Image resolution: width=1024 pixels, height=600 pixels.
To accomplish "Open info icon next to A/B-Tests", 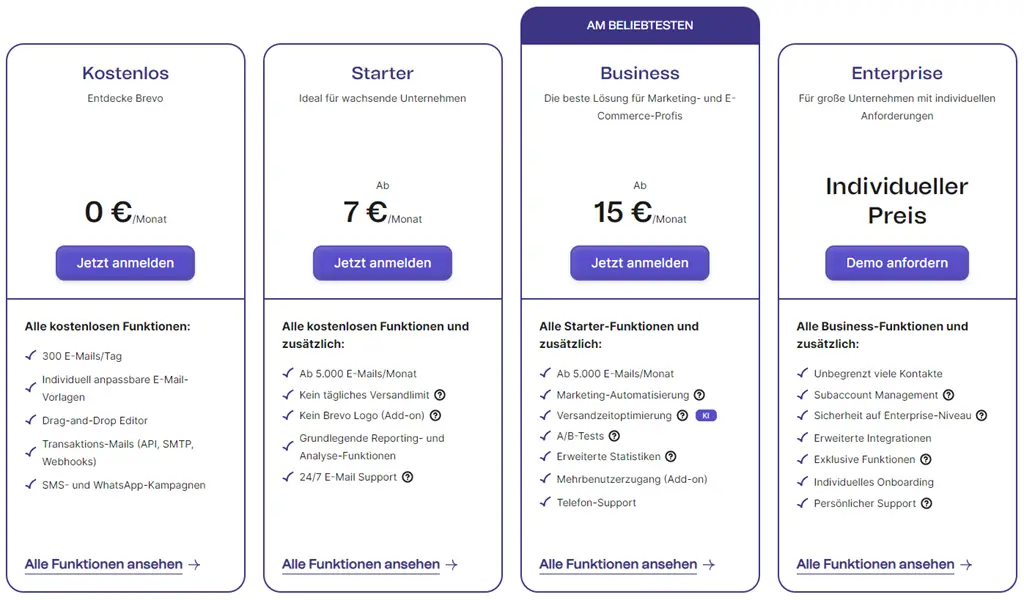I will tap(615, 436).
